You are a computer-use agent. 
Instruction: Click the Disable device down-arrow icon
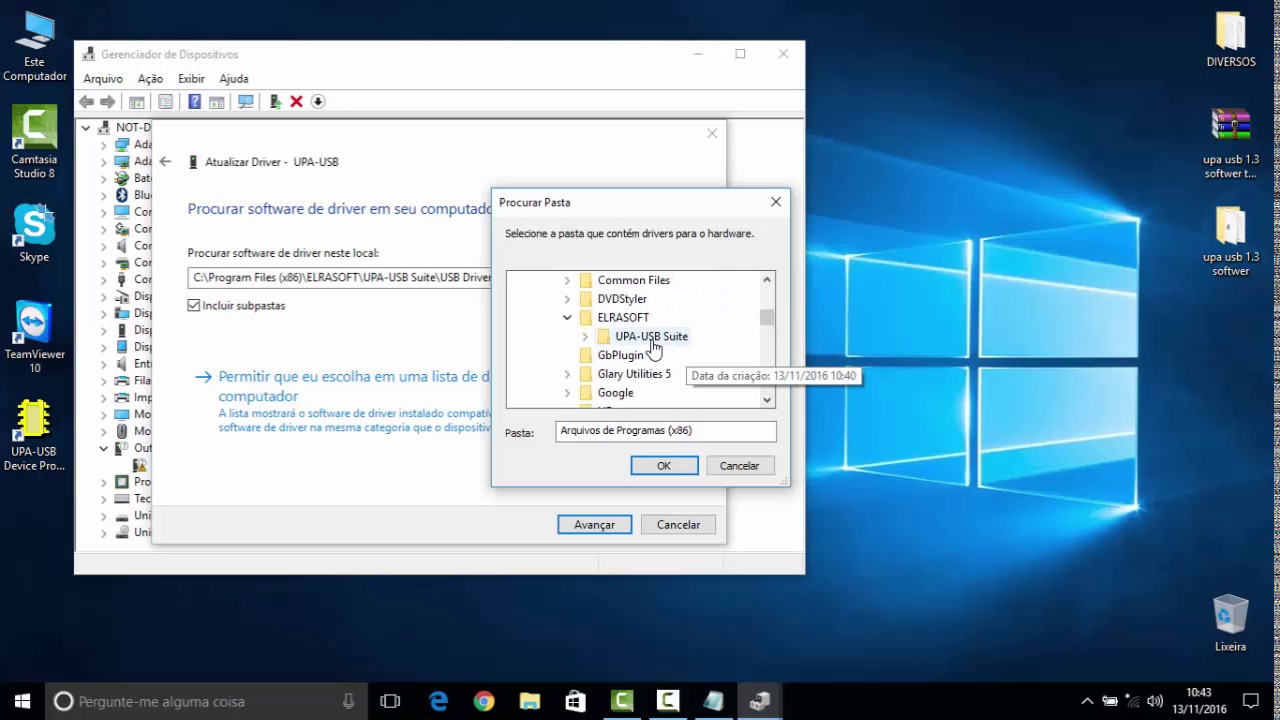[318, 102]
